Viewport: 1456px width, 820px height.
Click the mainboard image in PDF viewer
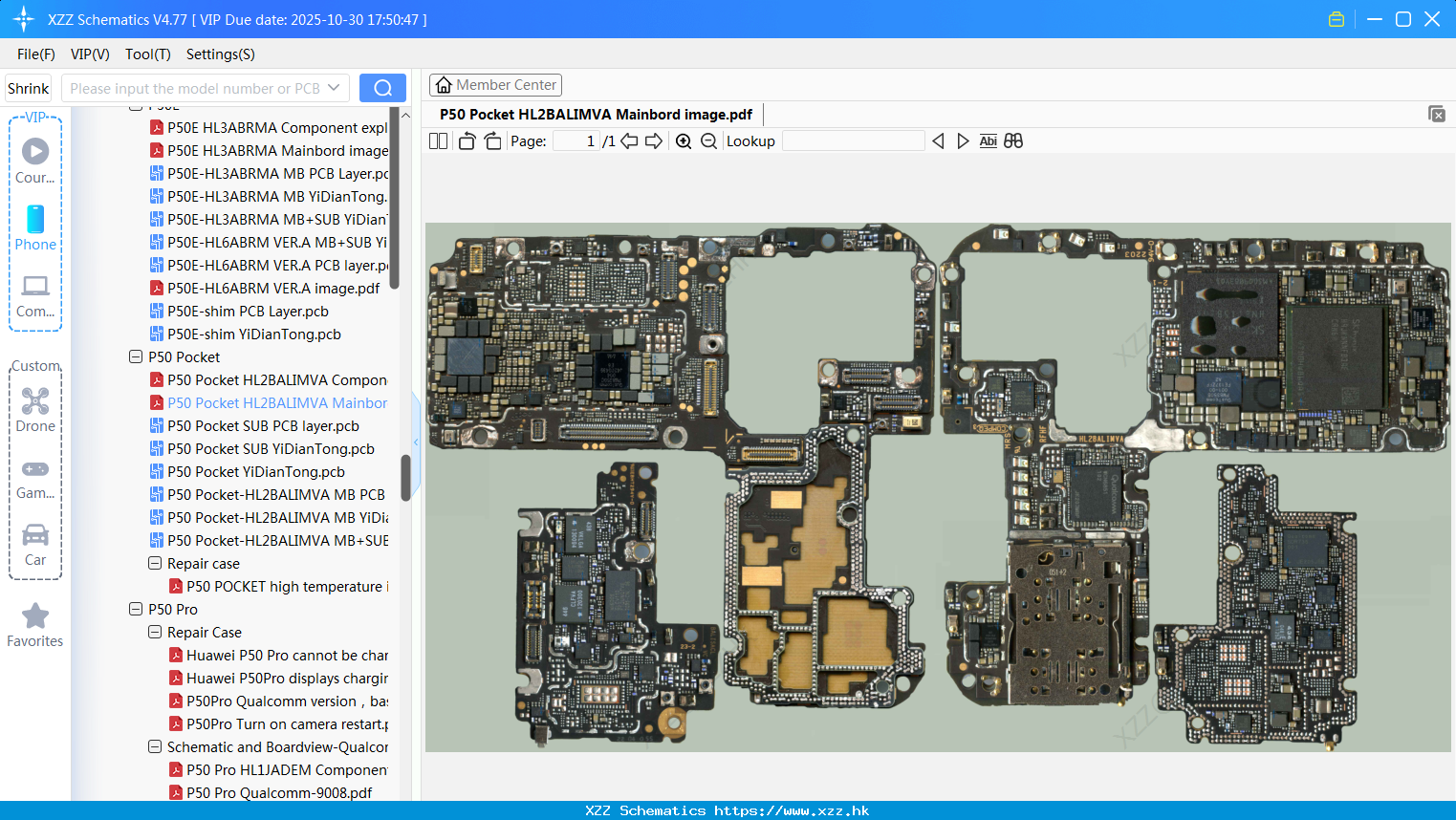tap(938, 487)
